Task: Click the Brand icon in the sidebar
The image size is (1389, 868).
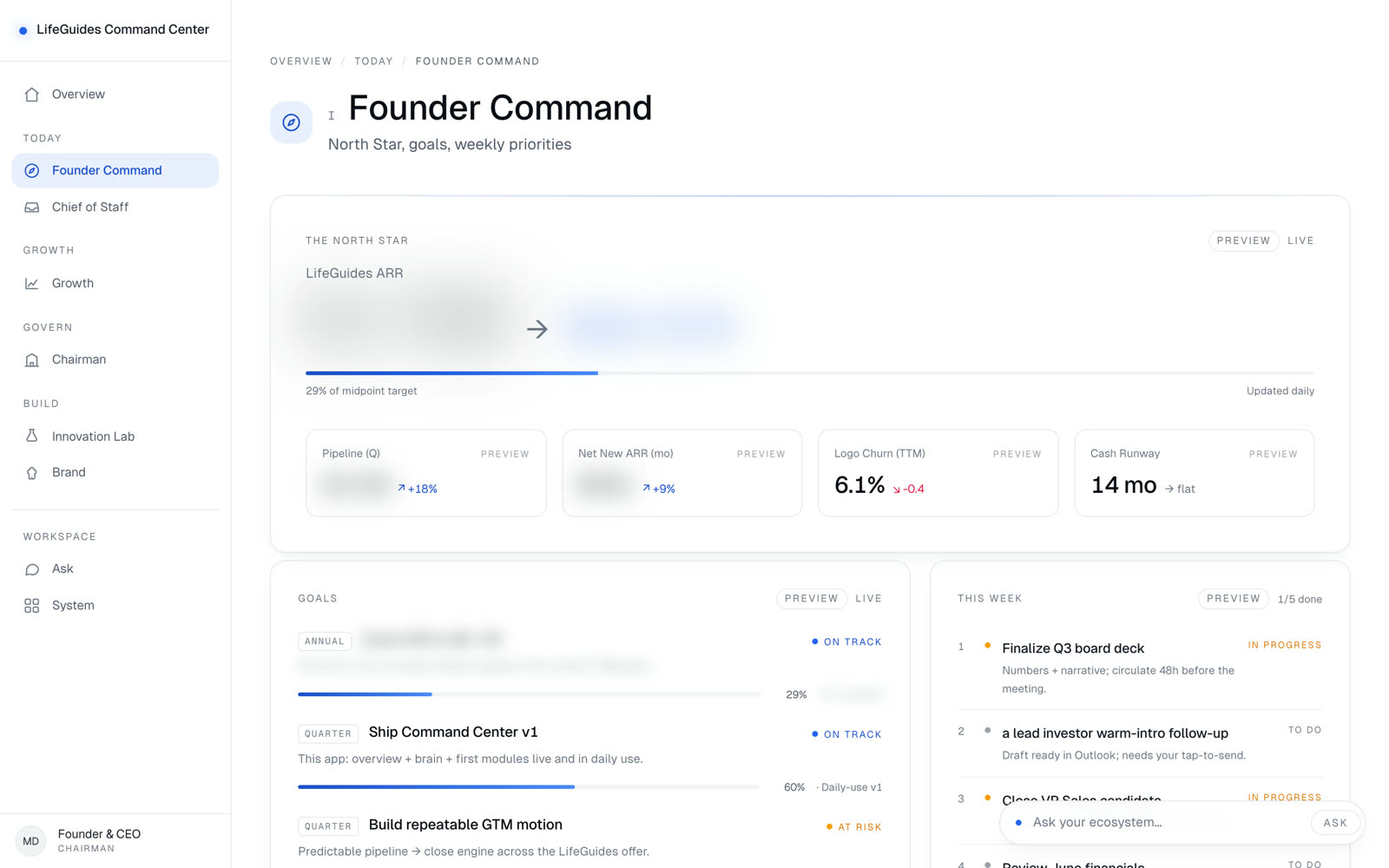Action: click(x=32, y=473)
